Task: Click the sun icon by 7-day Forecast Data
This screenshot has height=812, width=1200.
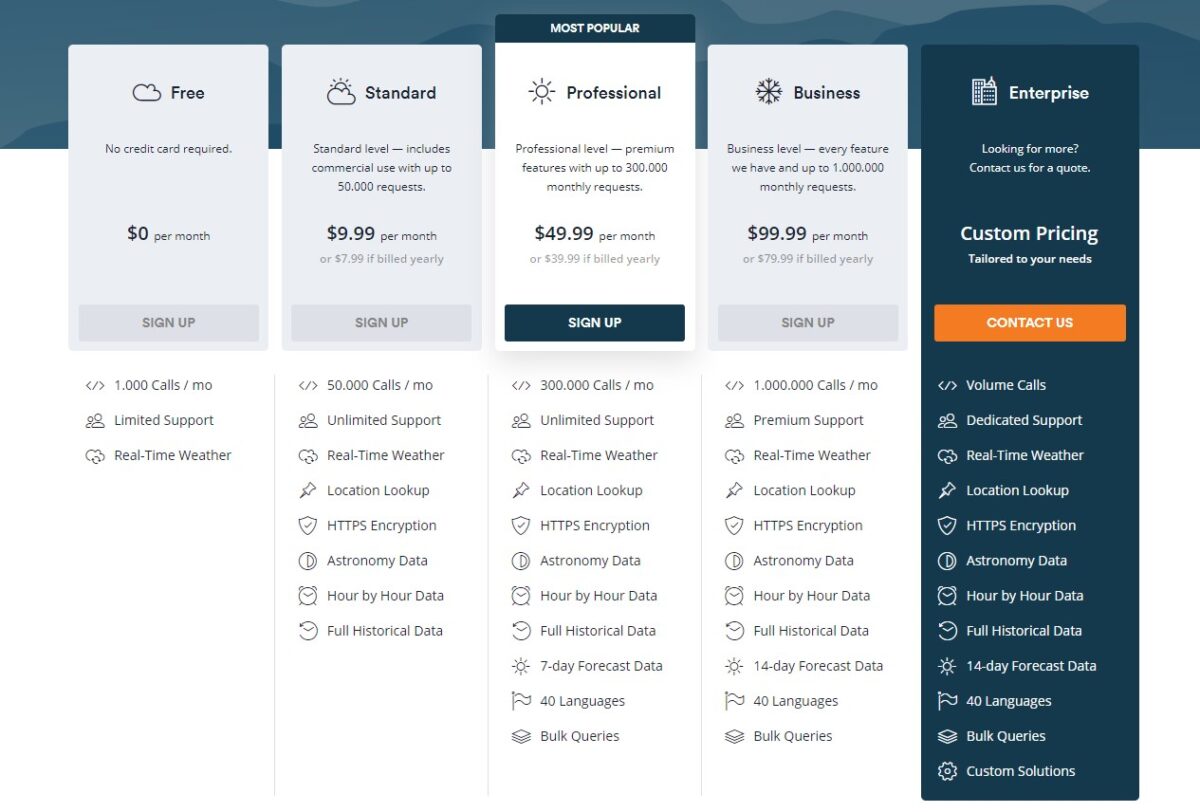Action: 521,666
